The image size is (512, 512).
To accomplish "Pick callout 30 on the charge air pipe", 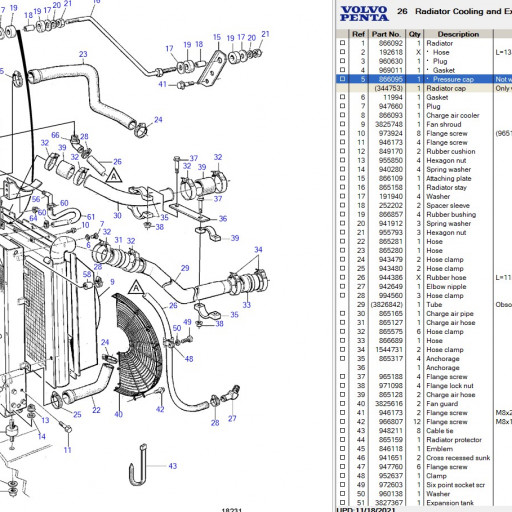I will click(117, 215).
